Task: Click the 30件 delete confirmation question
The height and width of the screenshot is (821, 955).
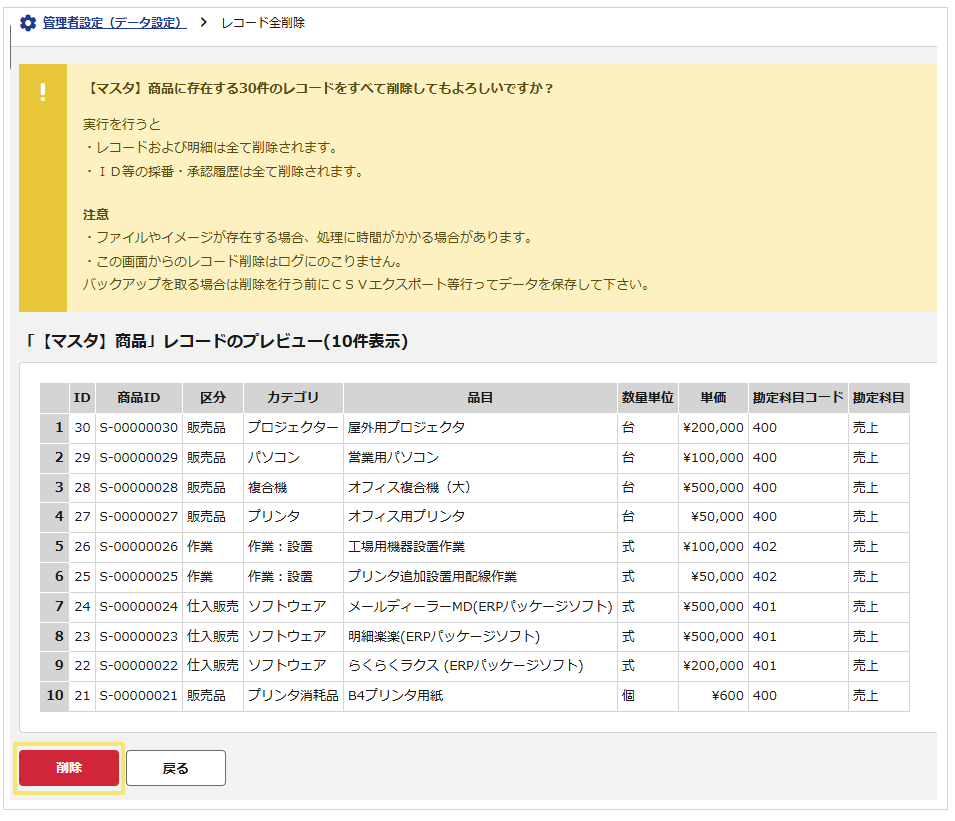Action: coord(319,88)
